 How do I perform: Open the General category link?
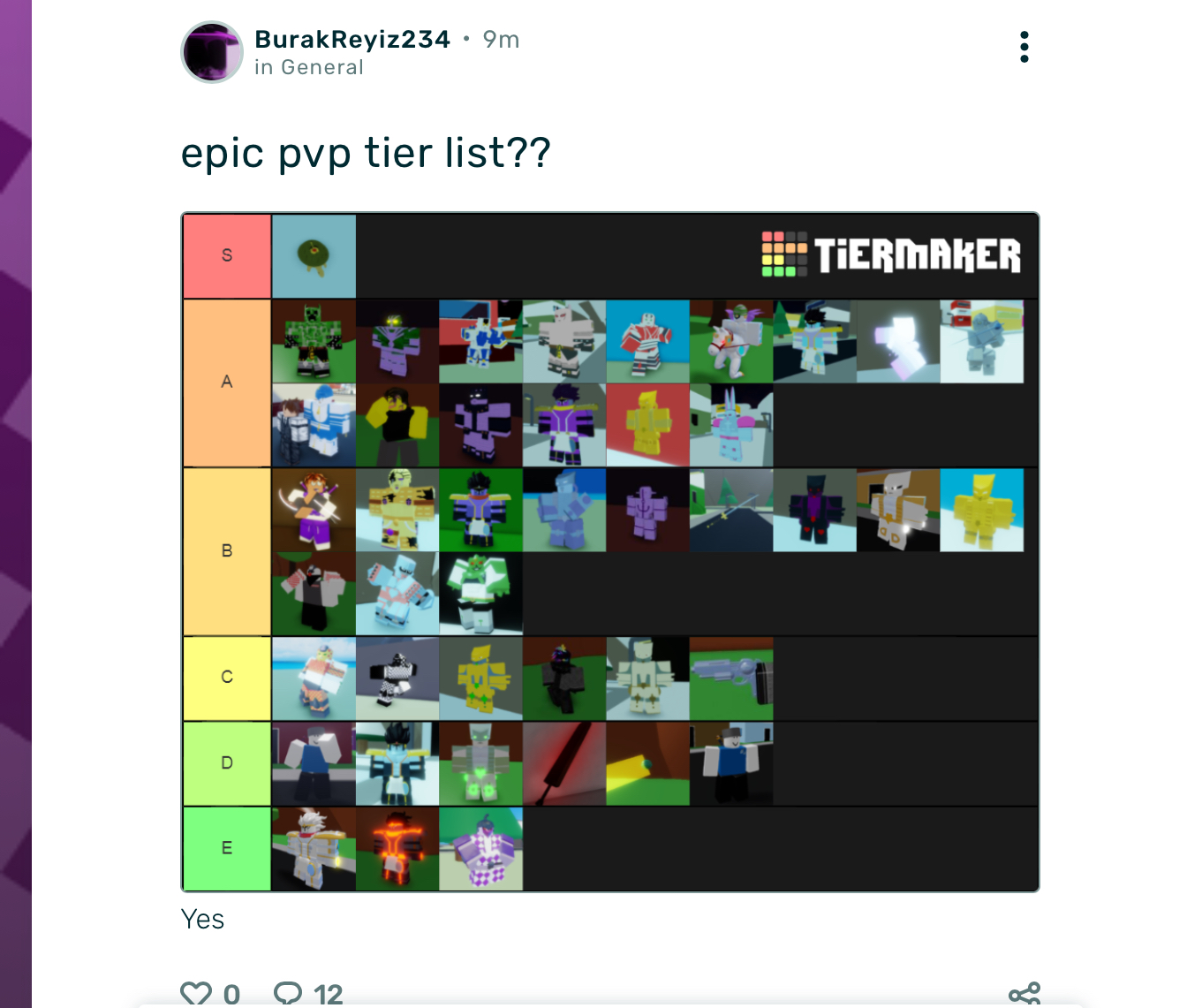click(x=322, y=68)
